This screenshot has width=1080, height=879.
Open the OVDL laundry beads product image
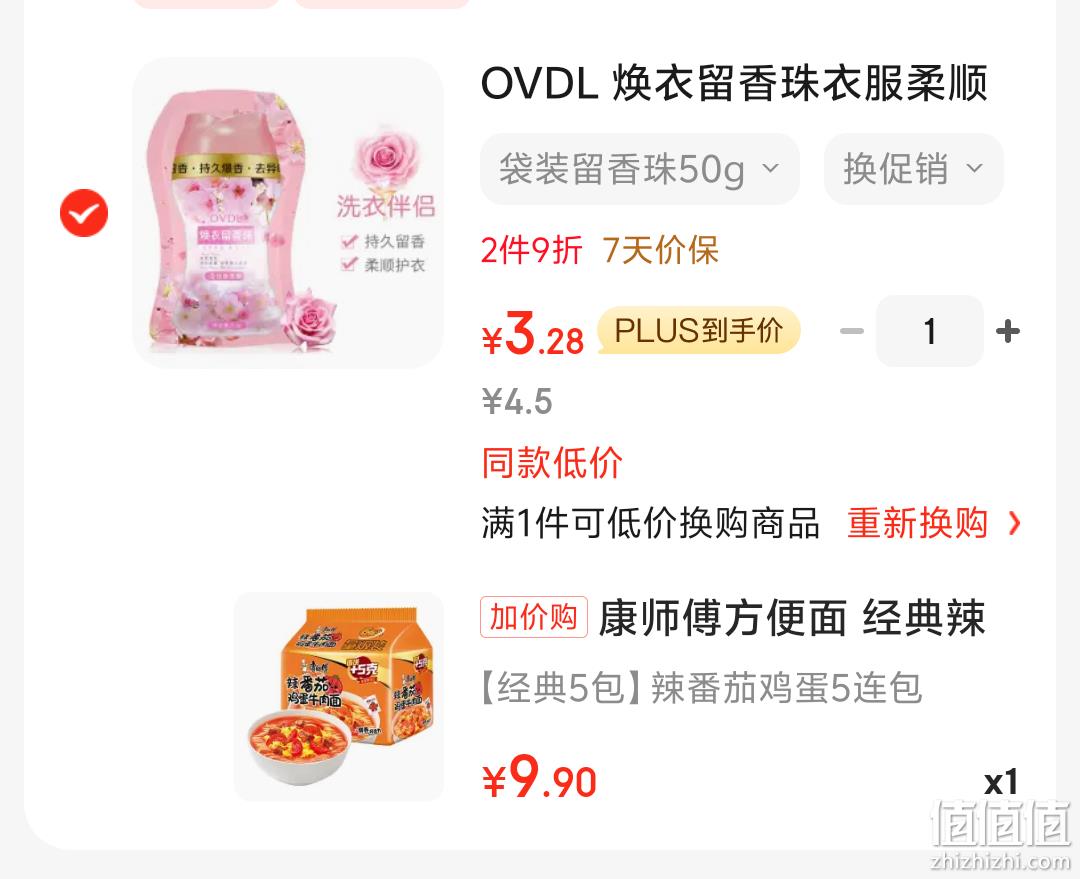(288, 213)
